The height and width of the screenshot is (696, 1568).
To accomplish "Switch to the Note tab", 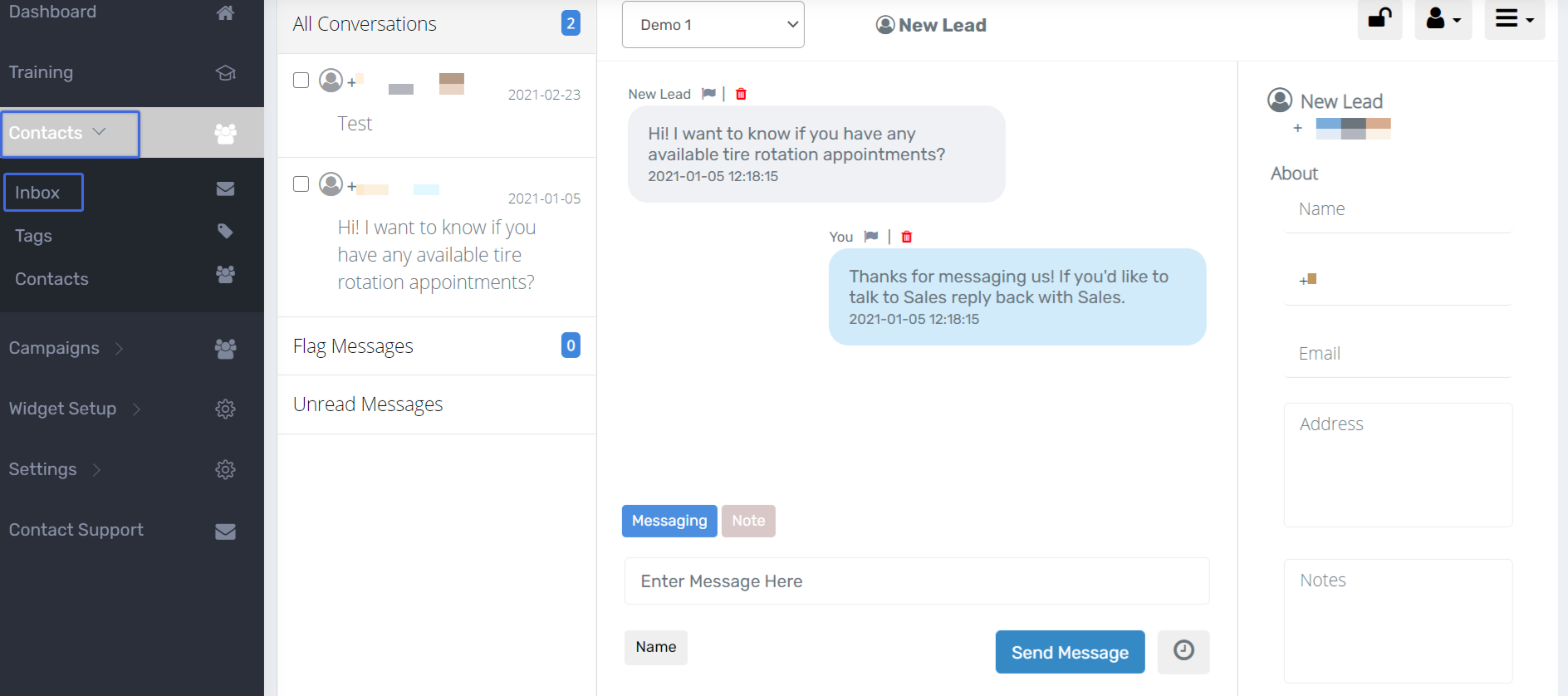I will (748, 521).
